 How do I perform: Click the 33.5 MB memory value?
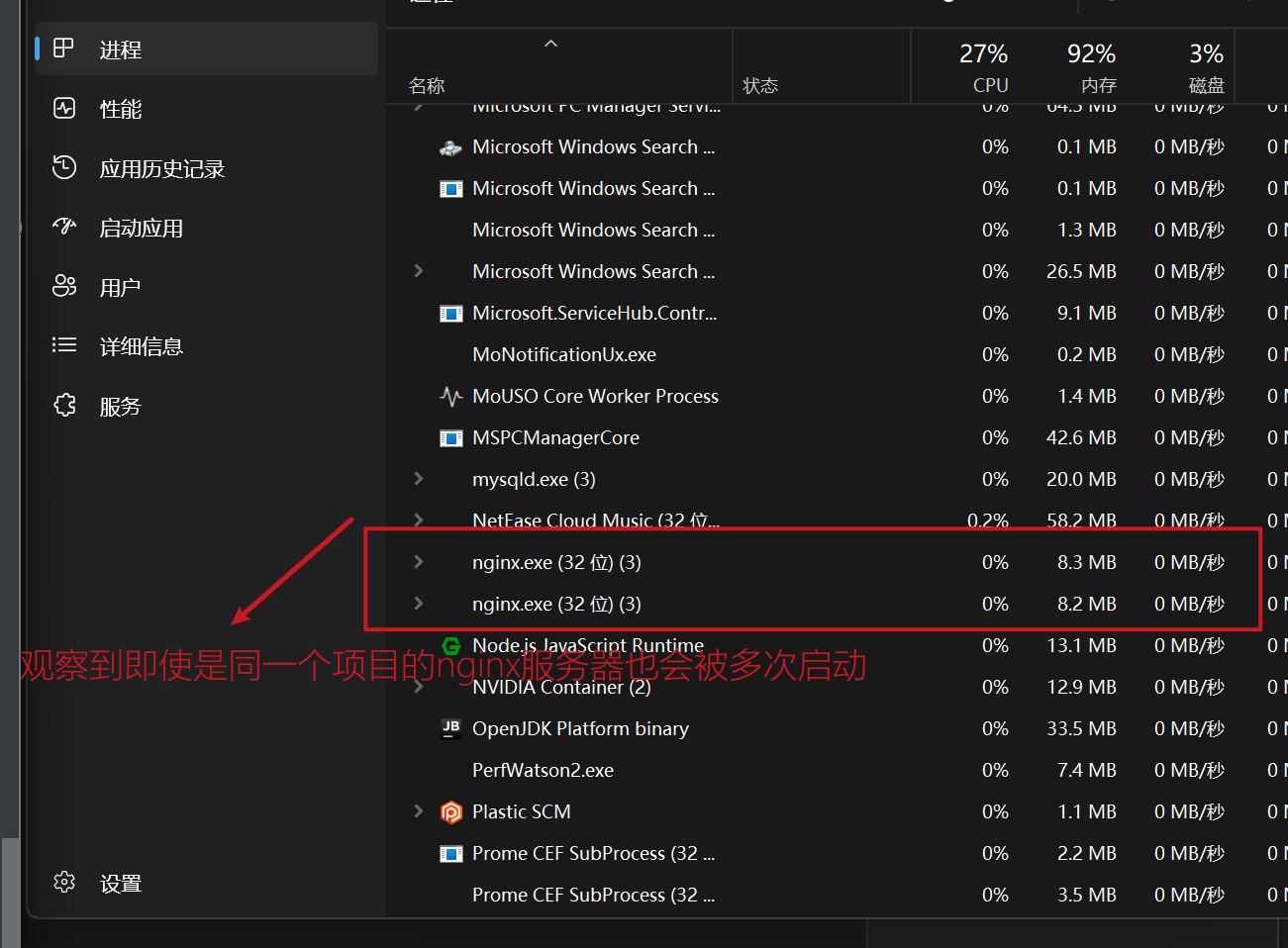1081,728
